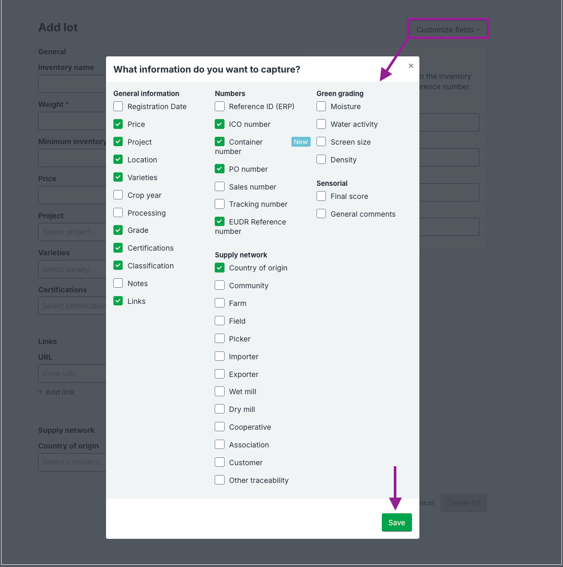The width and height of the screenshot is (563, 567).
Task: Tick the Farm checkbox
Action: coord(219,303)
